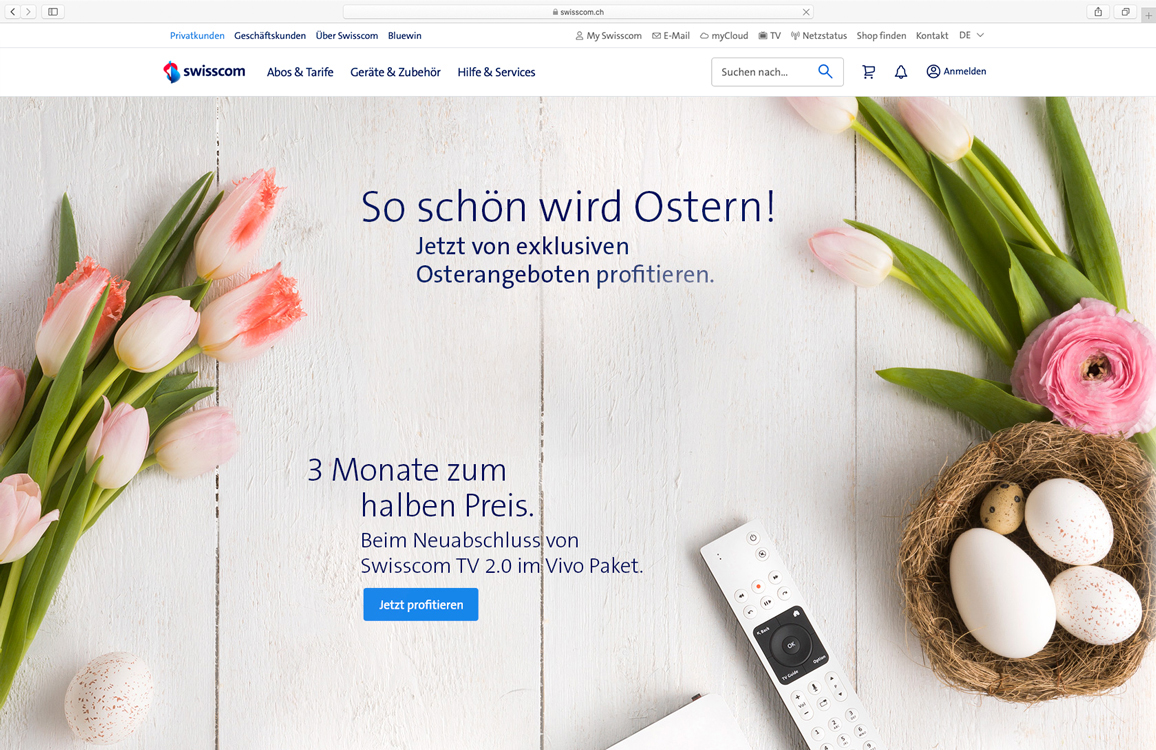Switch to the Geschäftskunden tab
This screenshot has height=750, width=1156.
pyautogui.click(x=270, y=35)
